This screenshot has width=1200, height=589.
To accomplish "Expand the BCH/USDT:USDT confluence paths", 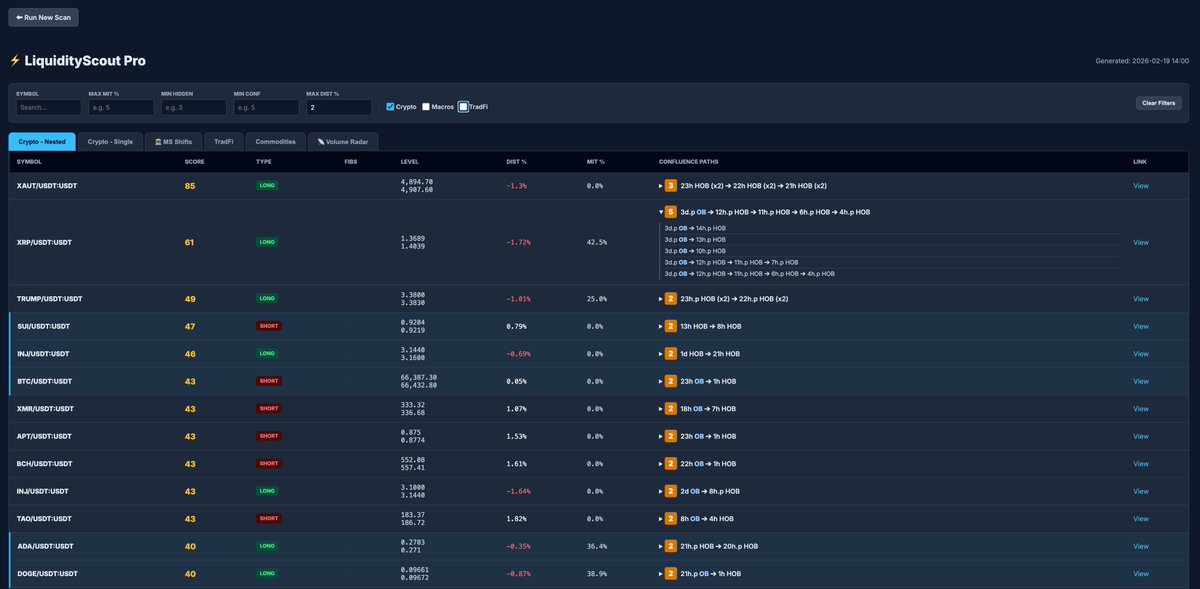I will click(x=660, y=464).
